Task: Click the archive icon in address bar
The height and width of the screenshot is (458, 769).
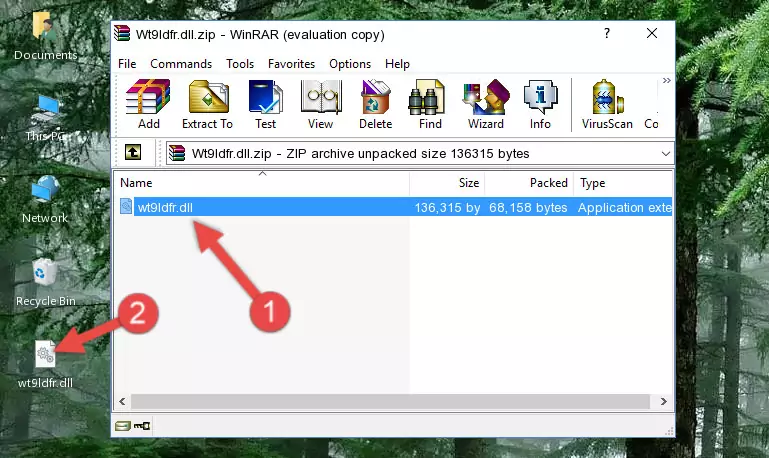Action: (x=177, y=153)
